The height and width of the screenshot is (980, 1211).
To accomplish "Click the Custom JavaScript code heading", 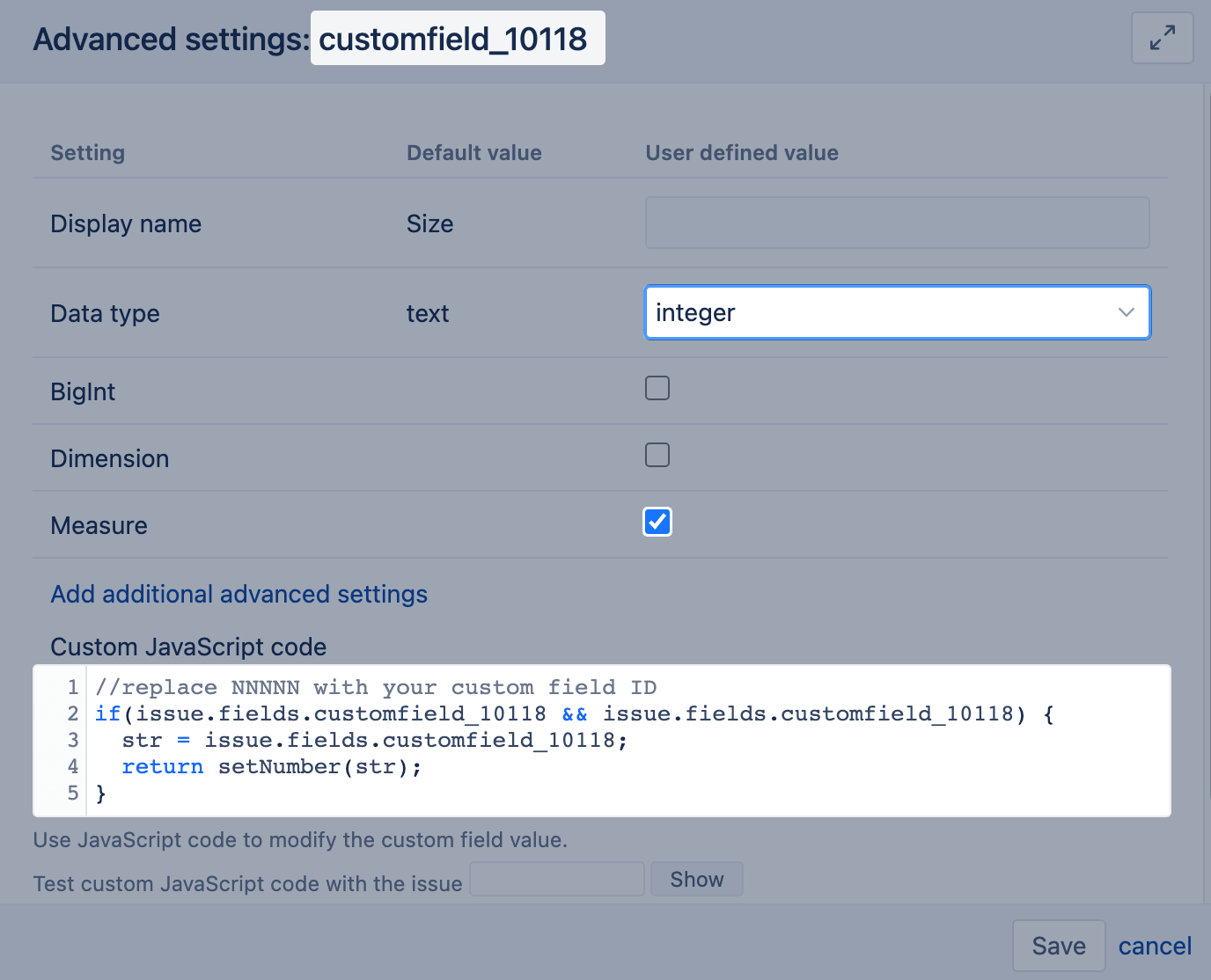I will [188, 647].
